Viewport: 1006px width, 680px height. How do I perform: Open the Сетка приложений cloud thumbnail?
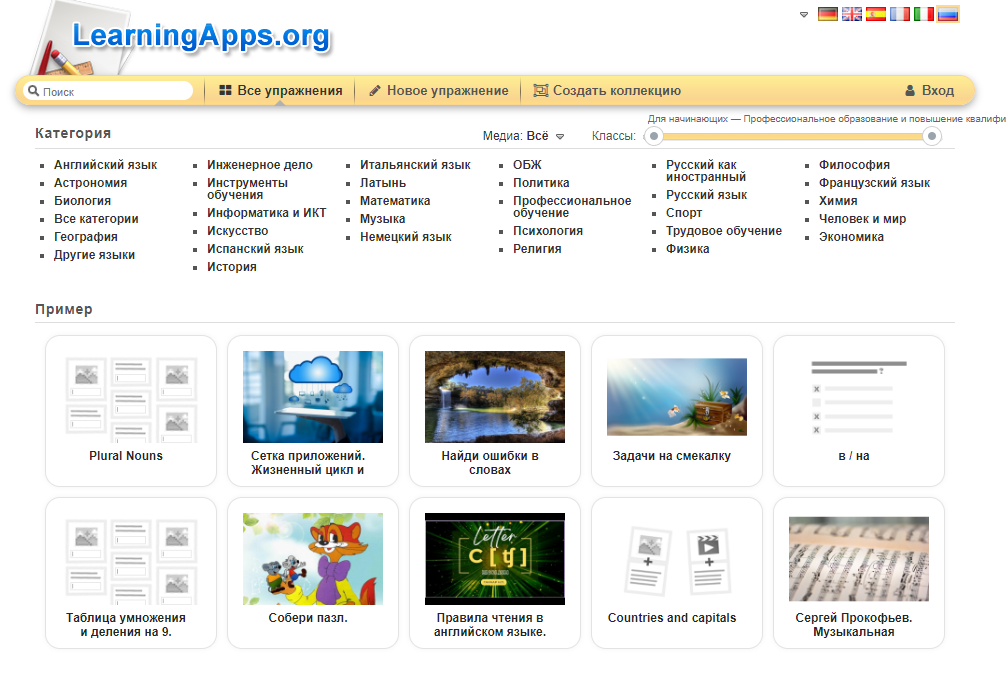313,397
